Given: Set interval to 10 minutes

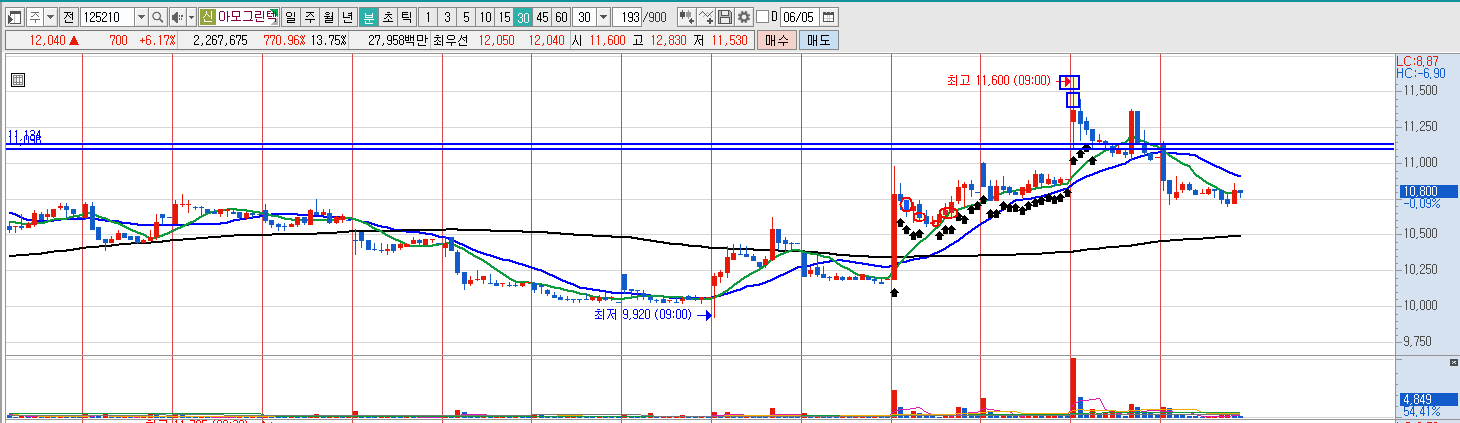Looking at the screenshot, I should [x=485, y=17].
